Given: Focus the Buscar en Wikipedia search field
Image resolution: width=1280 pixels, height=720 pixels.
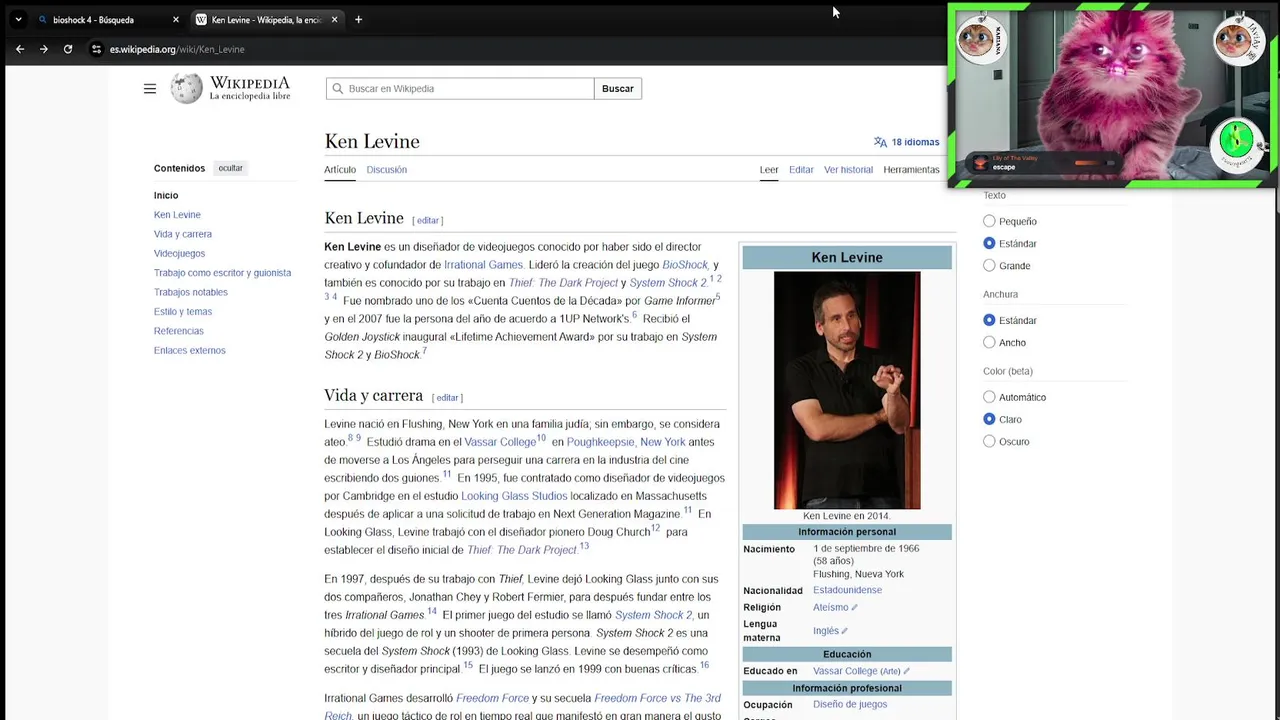Looking at the screenshot, I should [x=460, y=89].
